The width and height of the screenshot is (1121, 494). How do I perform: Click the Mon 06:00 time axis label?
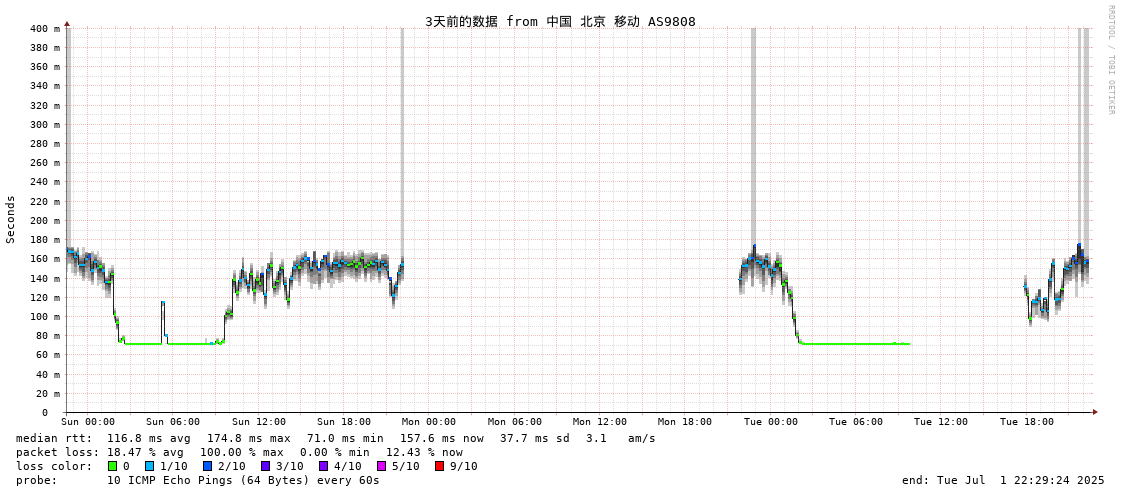pyautogui.click(x=515, y=422)
